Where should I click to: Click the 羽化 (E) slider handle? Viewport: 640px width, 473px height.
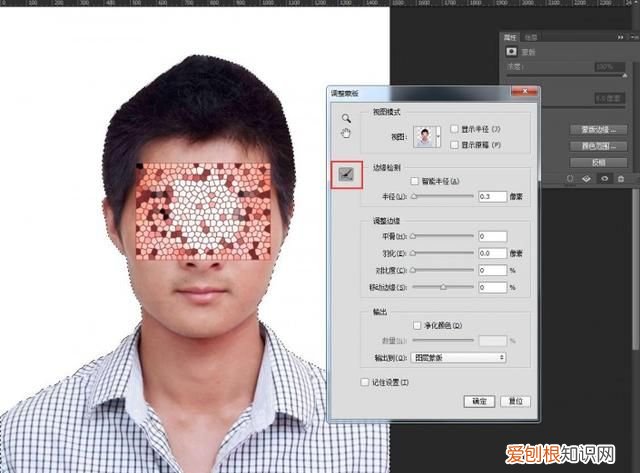(413, 253)
